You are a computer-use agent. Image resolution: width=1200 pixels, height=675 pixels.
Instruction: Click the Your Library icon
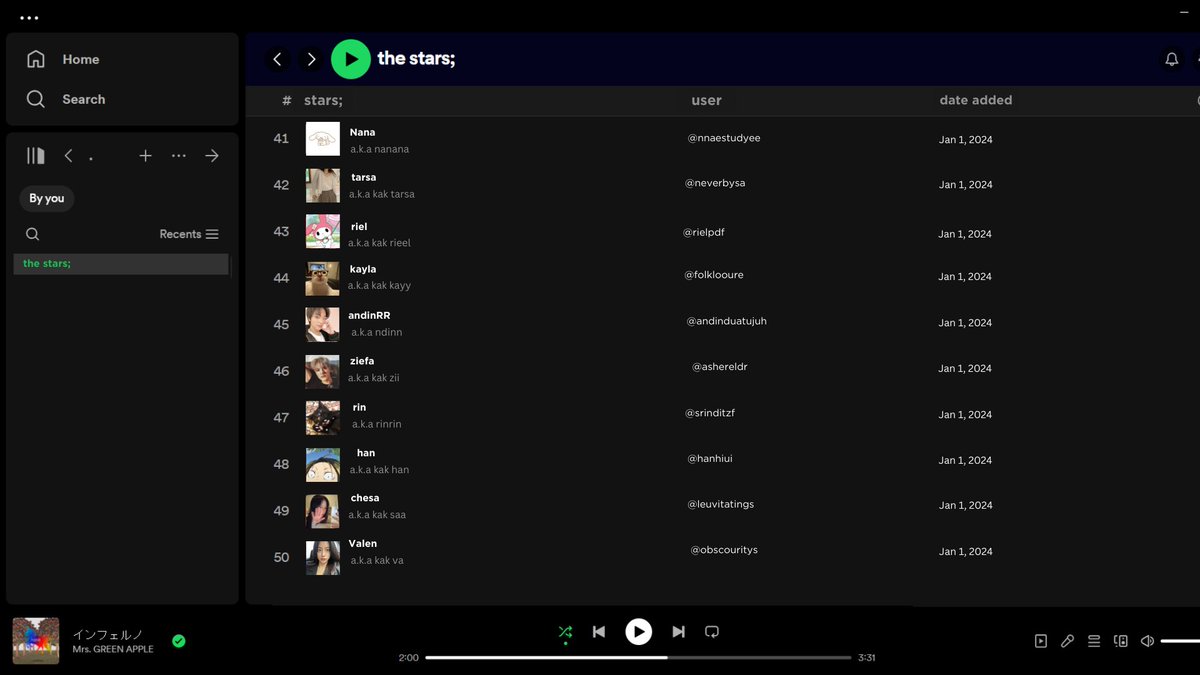[x=36, y=155]
